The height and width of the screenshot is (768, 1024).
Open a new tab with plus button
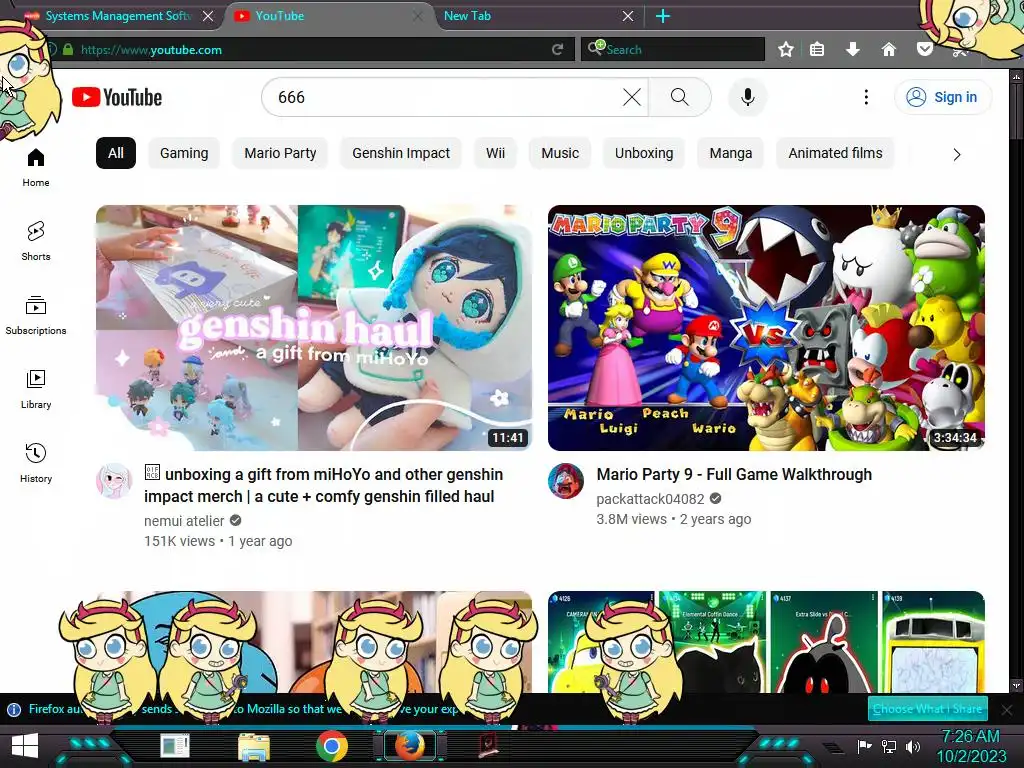point(663,16)
